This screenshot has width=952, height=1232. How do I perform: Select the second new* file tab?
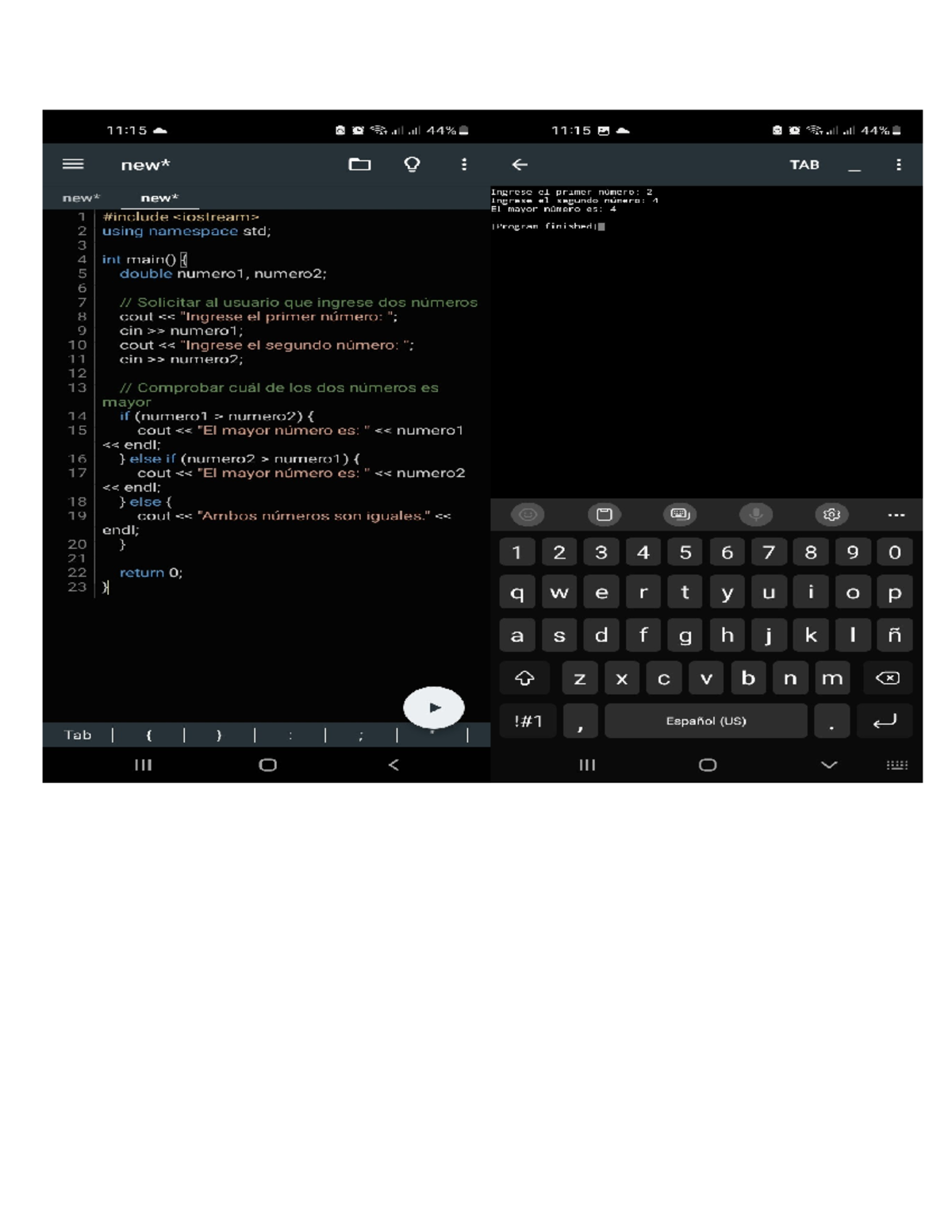[159, 198]
